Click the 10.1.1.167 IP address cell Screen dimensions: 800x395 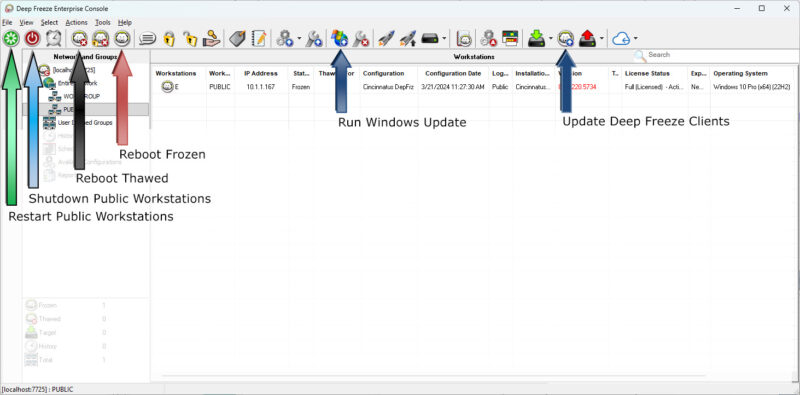point(261,87)
